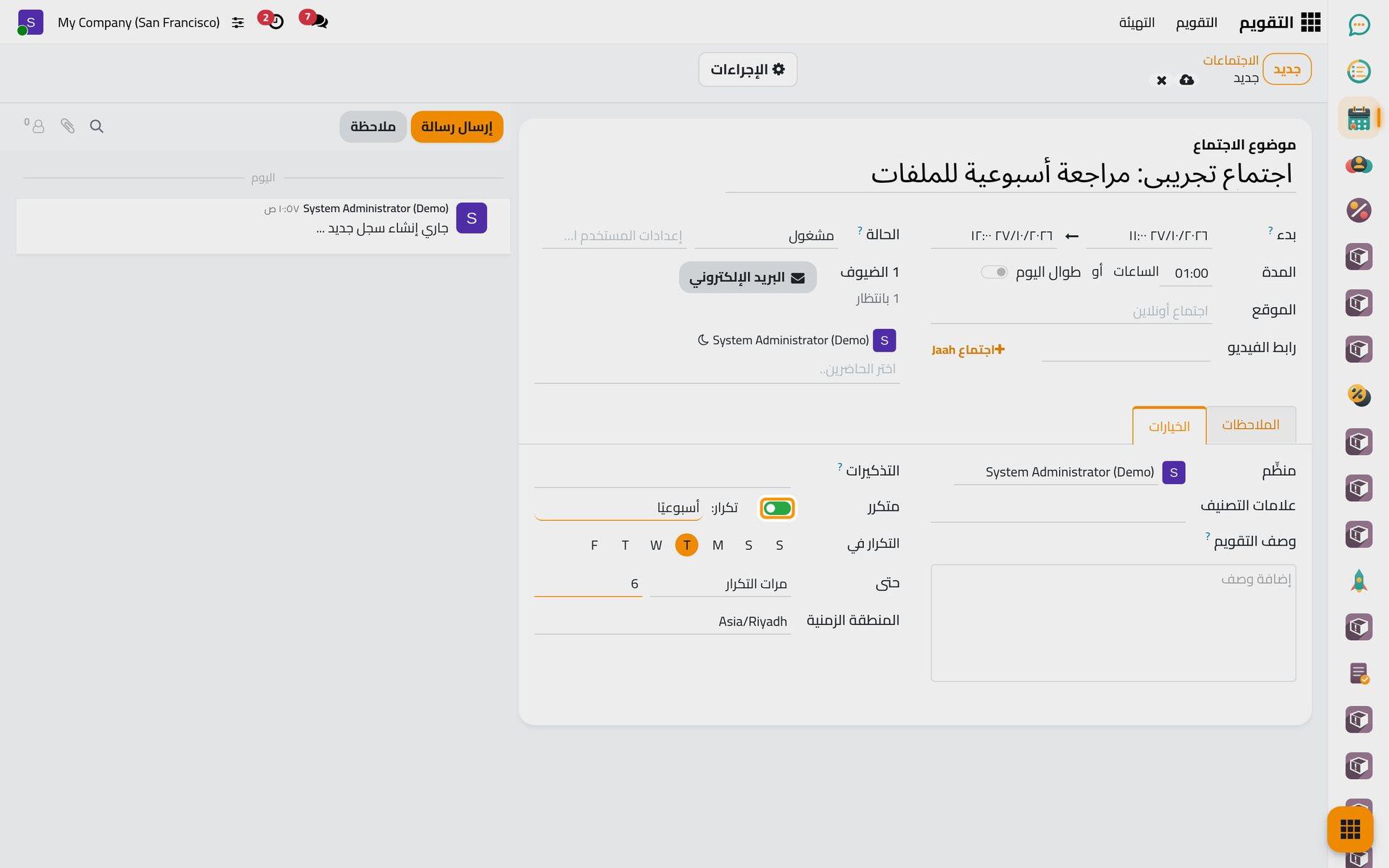Click the user avatar S in top bar
Image resolution: width=1389 pixels, height=868 pixels.
[x=30, y=22]
